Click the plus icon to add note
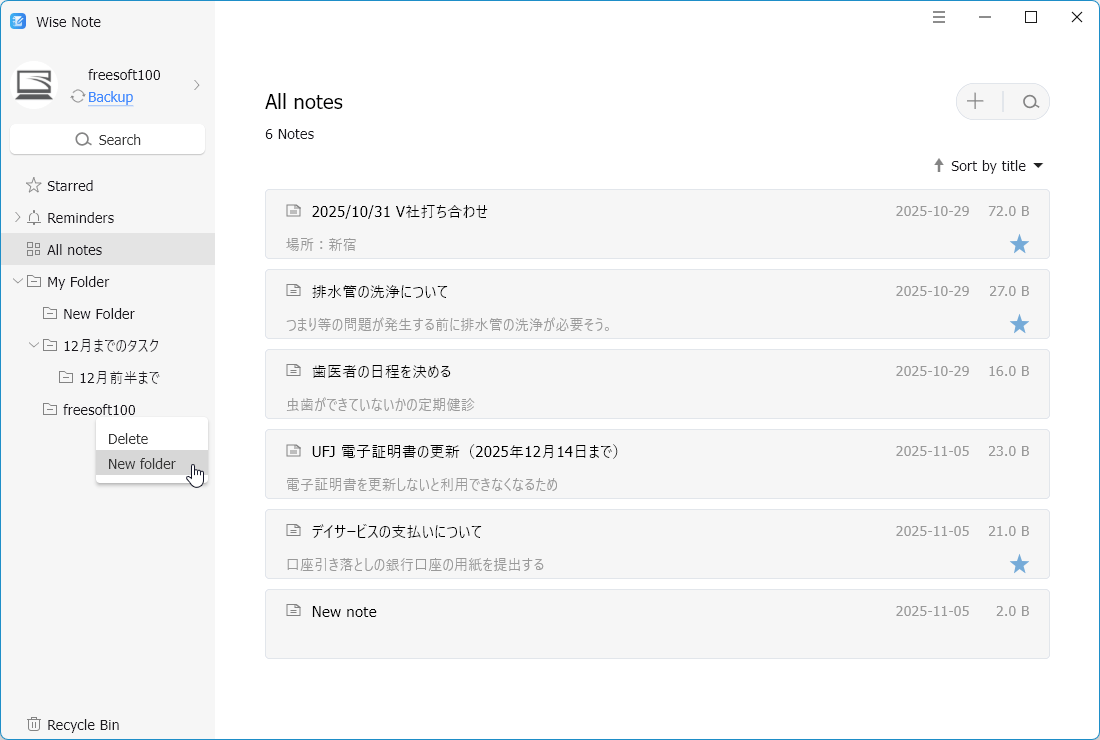1100x740 pixels. click(x=975, y=102)
